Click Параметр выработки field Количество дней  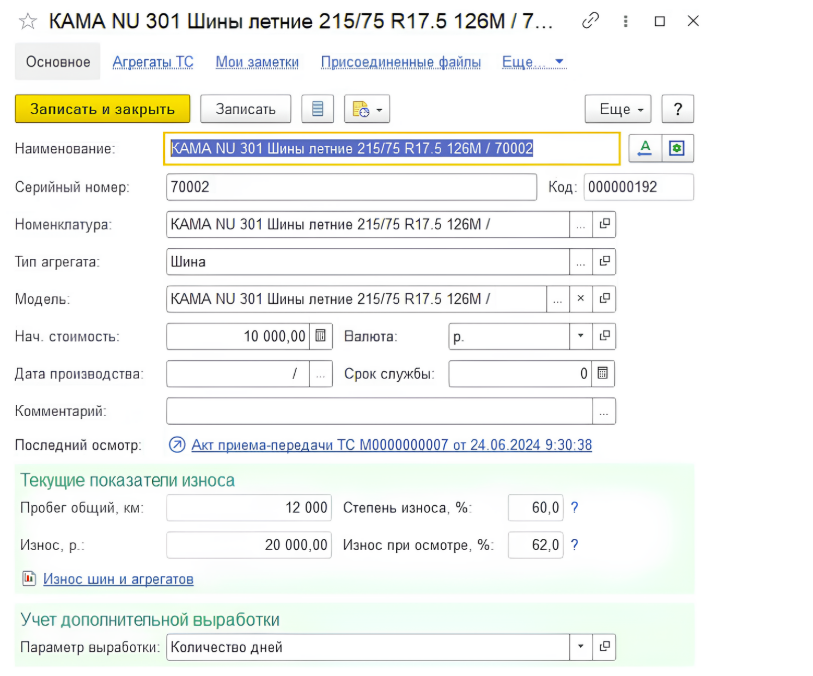point(368,647)
